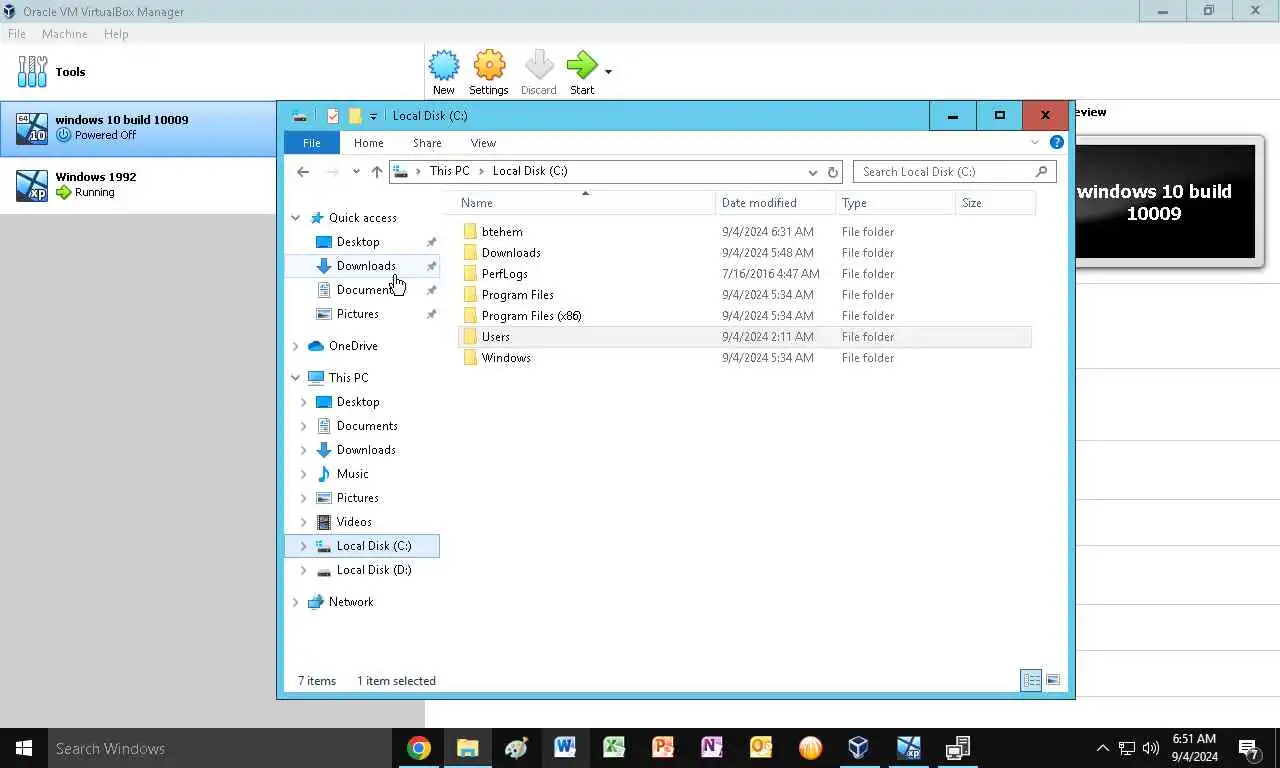Viewport: 1280px width, 768px height.
Task: Go back using Explorer back arrow
Action: (303, 172)
